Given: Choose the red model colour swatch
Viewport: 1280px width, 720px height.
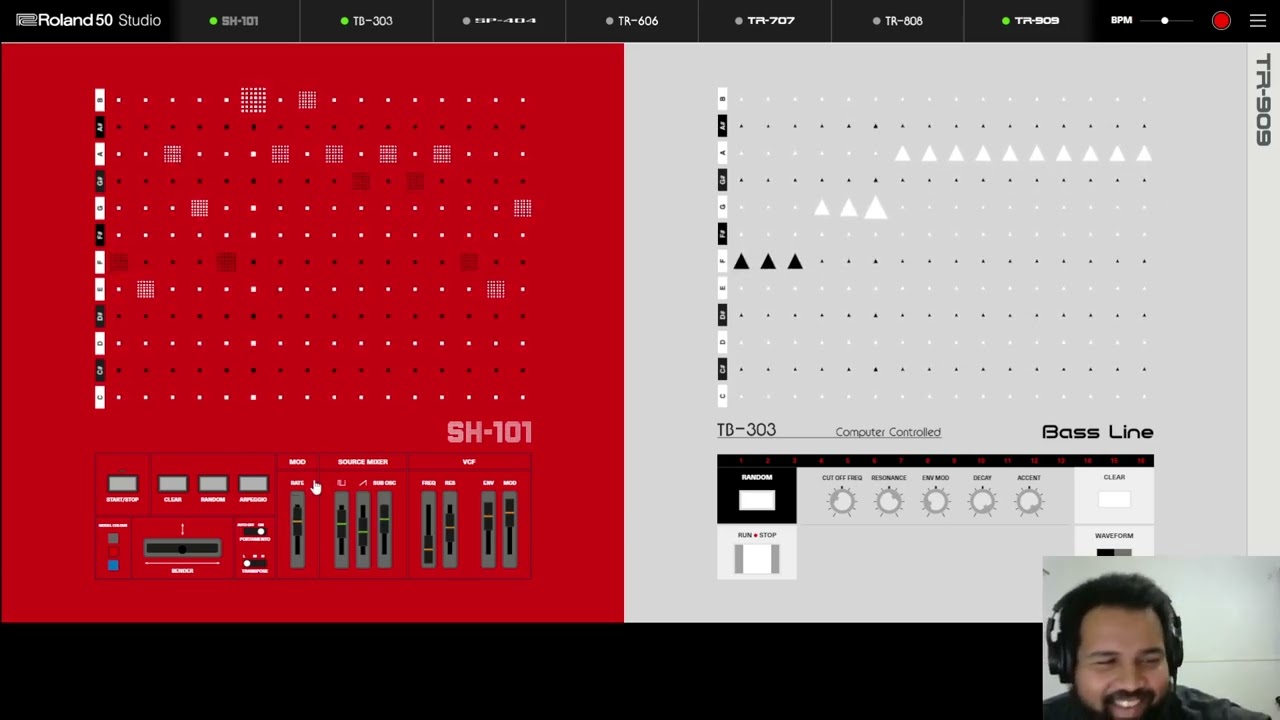Looking at the screenshot, I should click(x=113, y=551).
